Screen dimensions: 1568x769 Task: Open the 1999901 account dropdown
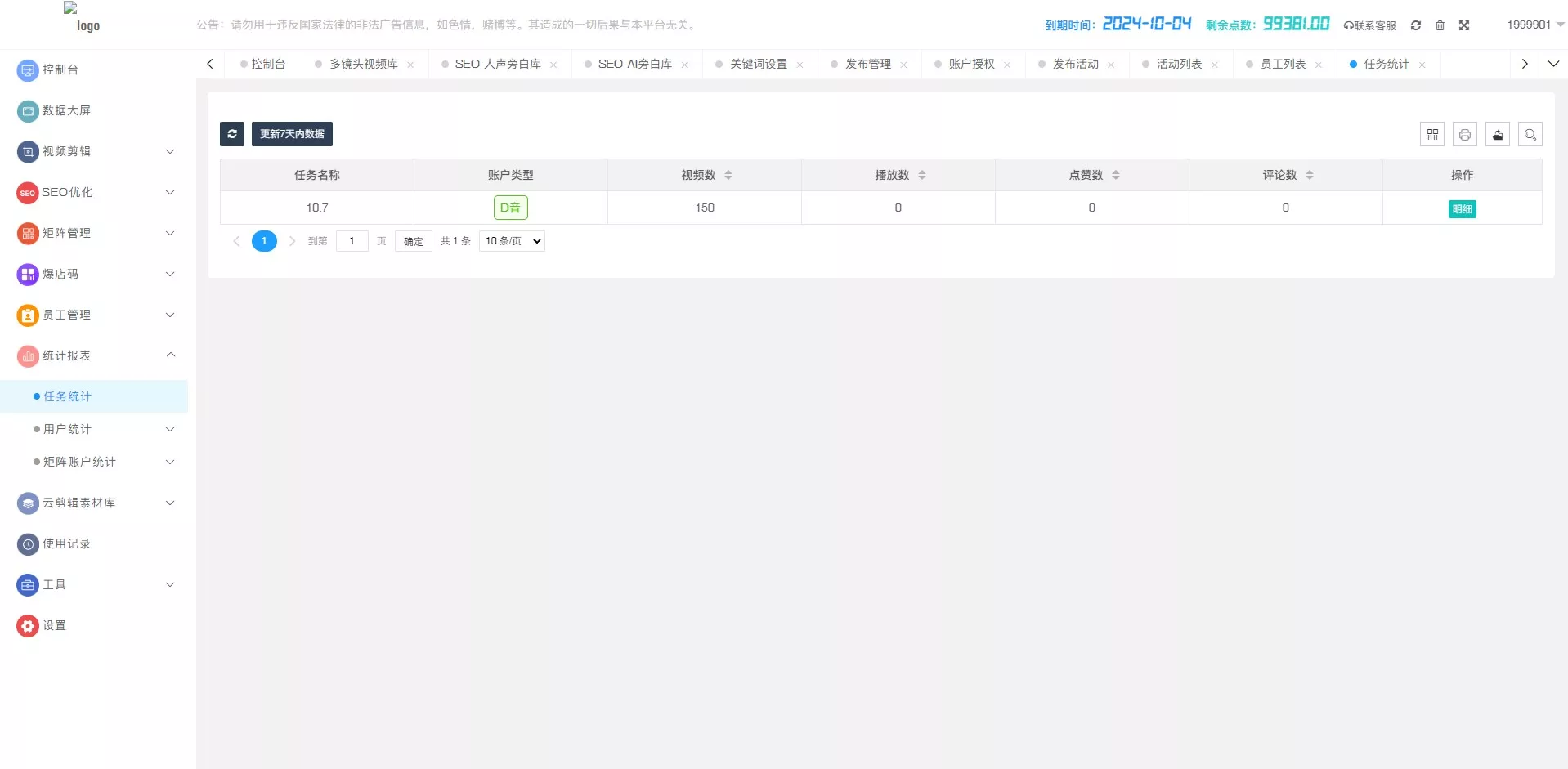click(x=1534, y=24)
